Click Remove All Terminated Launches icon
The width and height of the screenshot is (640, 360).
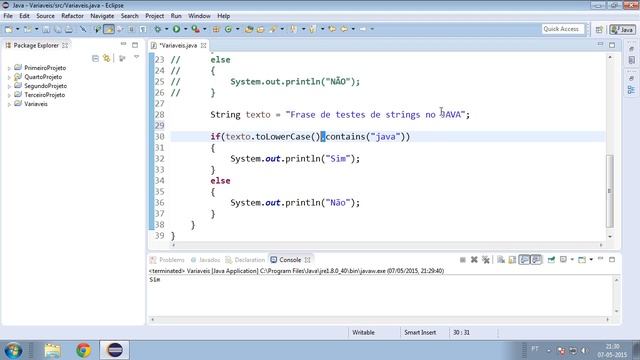click(x=485, y=260)
